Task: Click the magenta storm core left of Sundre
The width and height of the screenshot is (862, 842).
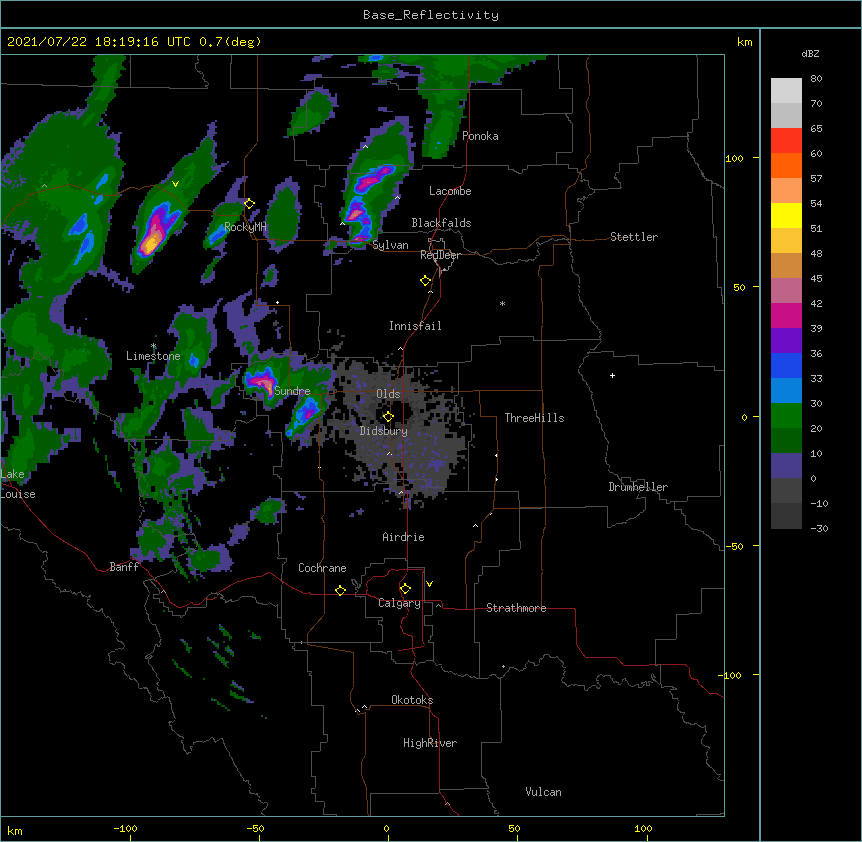Action: point(261,380)
